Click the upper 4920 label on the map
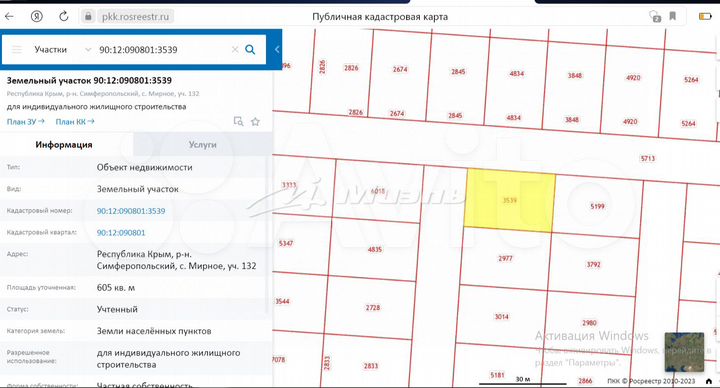Image resolution: width=720 pixels, height=388 pixels. tap(633, 78)
